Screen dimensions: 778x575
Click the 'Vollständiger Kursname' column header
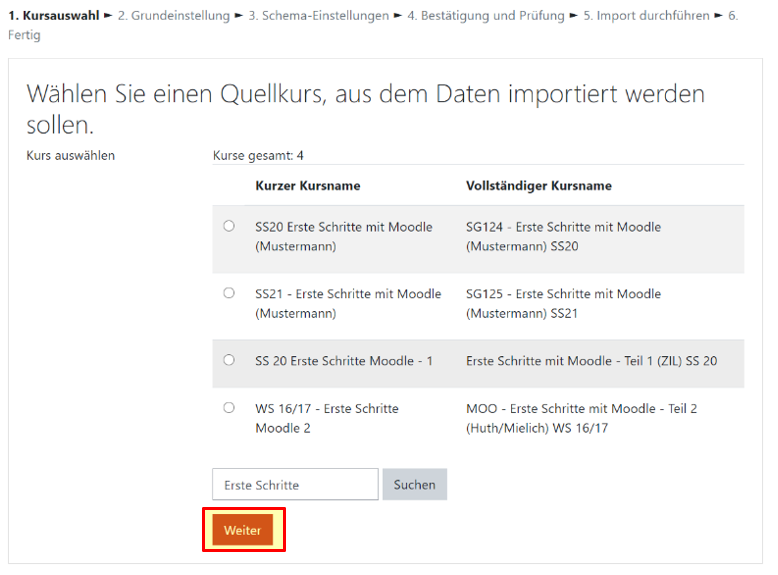click(x=539, y=186)
